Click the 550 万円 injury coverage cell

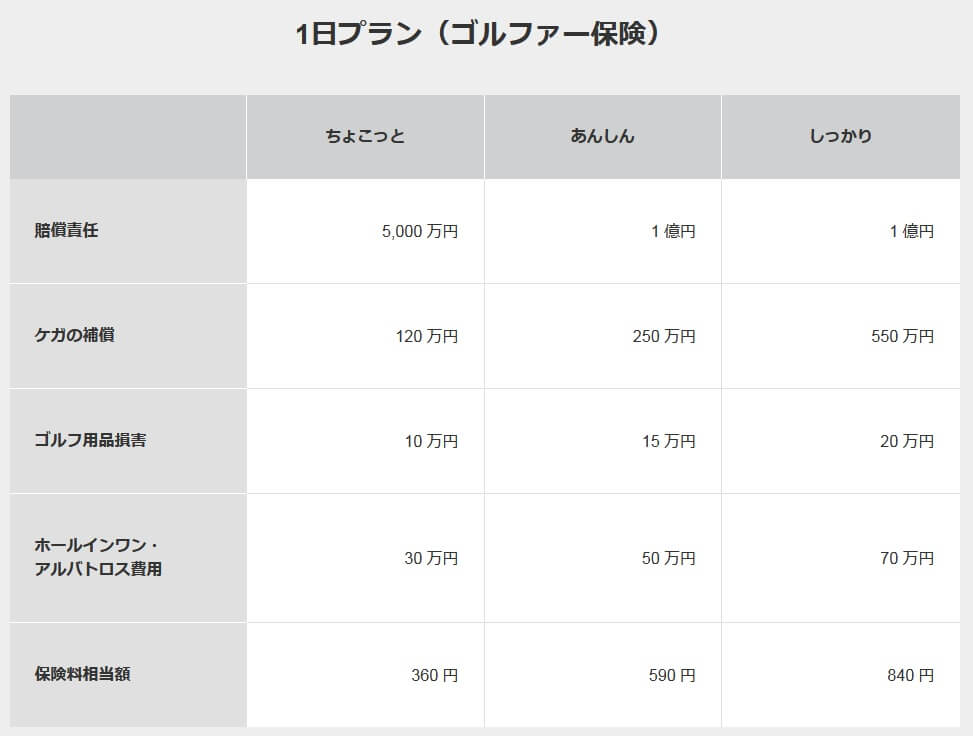click(902, 336)
